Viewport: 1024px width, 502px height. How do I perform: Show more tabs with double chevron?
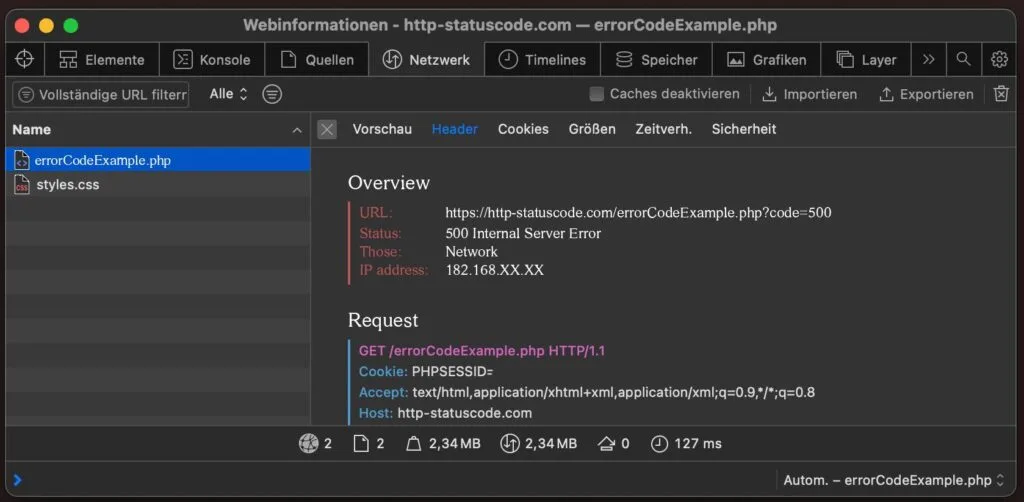point(929,59)
